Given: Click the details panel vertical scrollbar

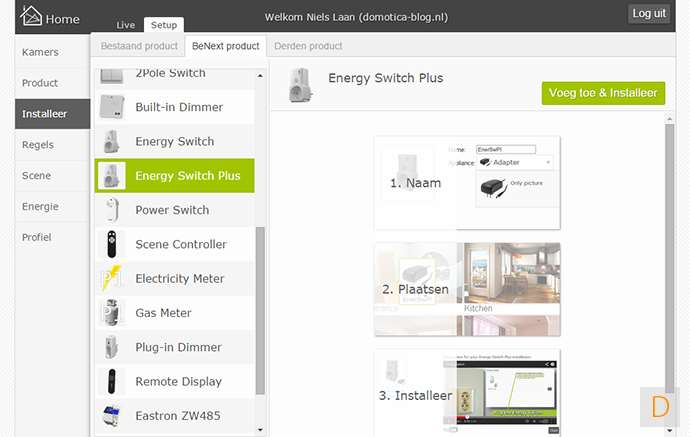Looking at the screenshot, I should 669,258.
